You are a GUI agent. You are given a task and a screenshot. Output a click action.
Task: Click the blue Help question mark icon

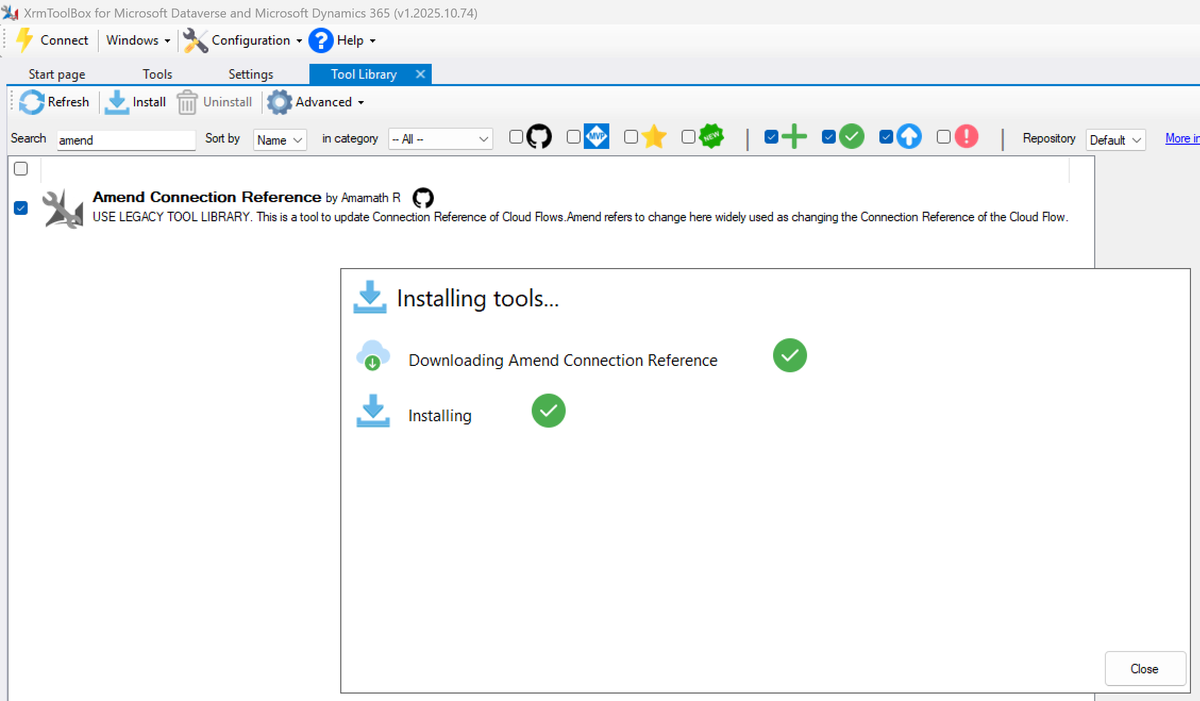(x=320, y=40)
